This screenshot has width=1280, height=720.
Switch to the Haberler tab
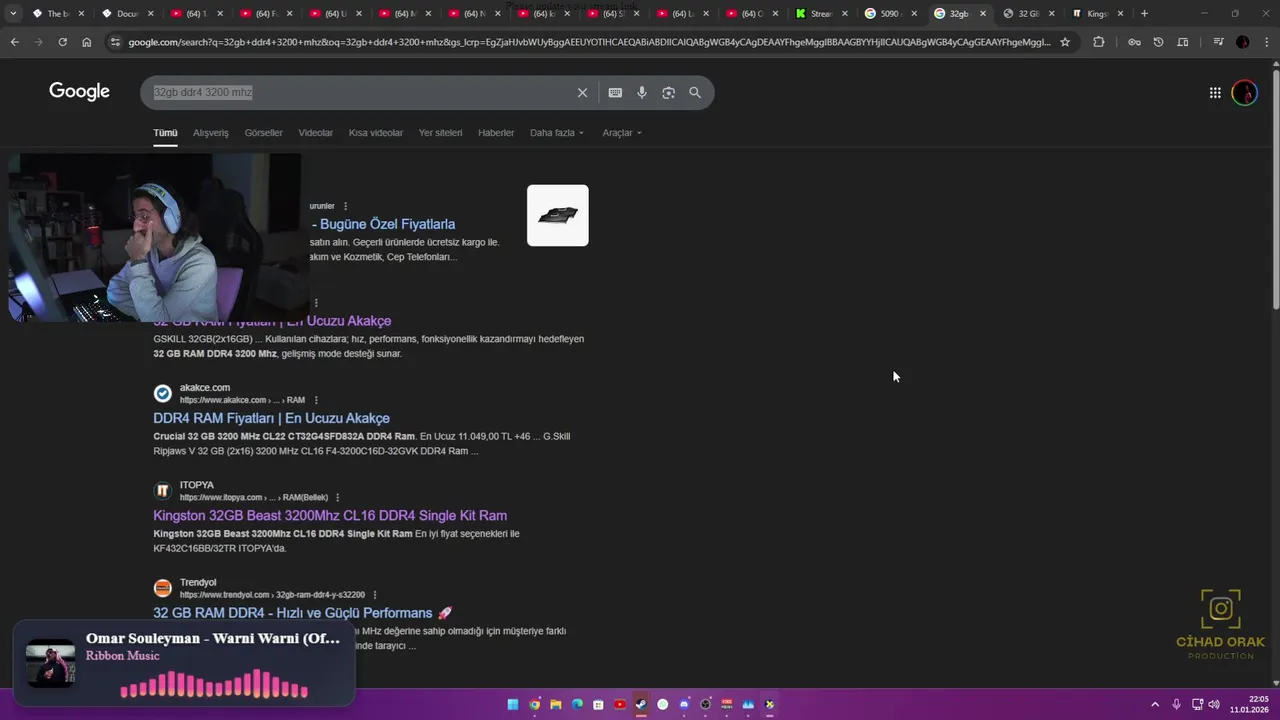496,133
